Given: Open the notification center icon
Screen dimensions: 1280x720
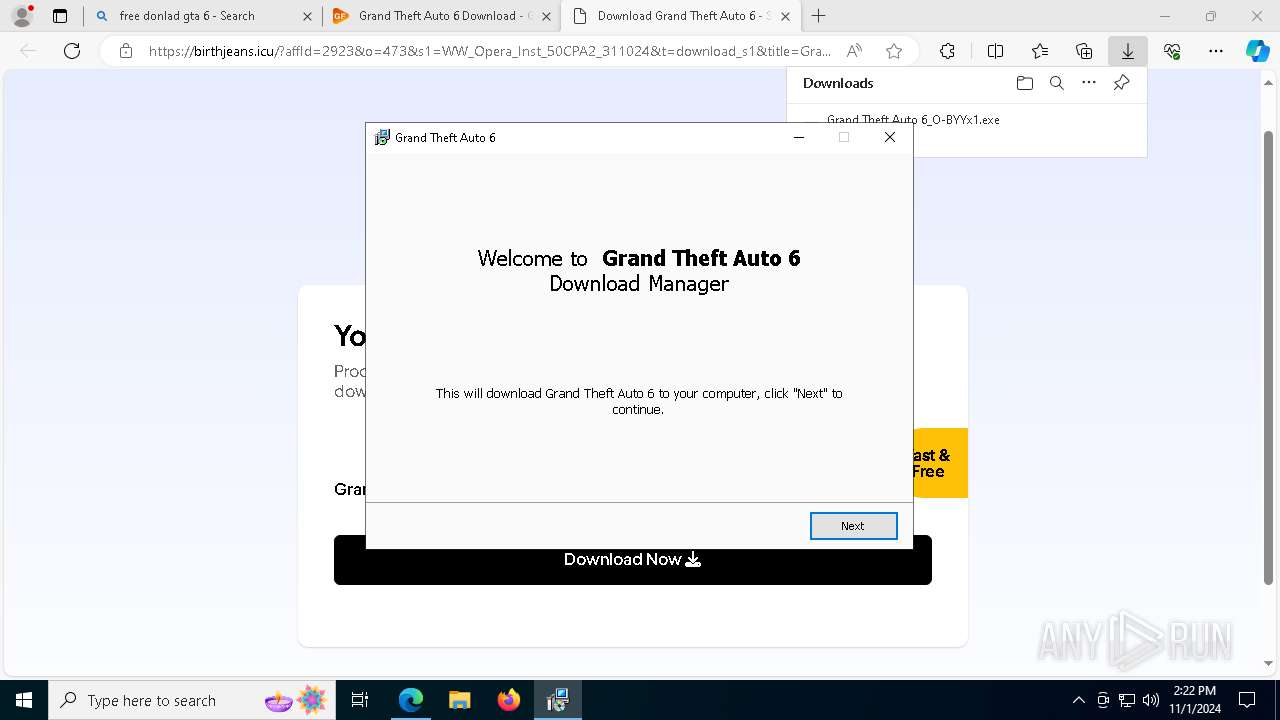Looking at the screenshot, I should 1247,700.
